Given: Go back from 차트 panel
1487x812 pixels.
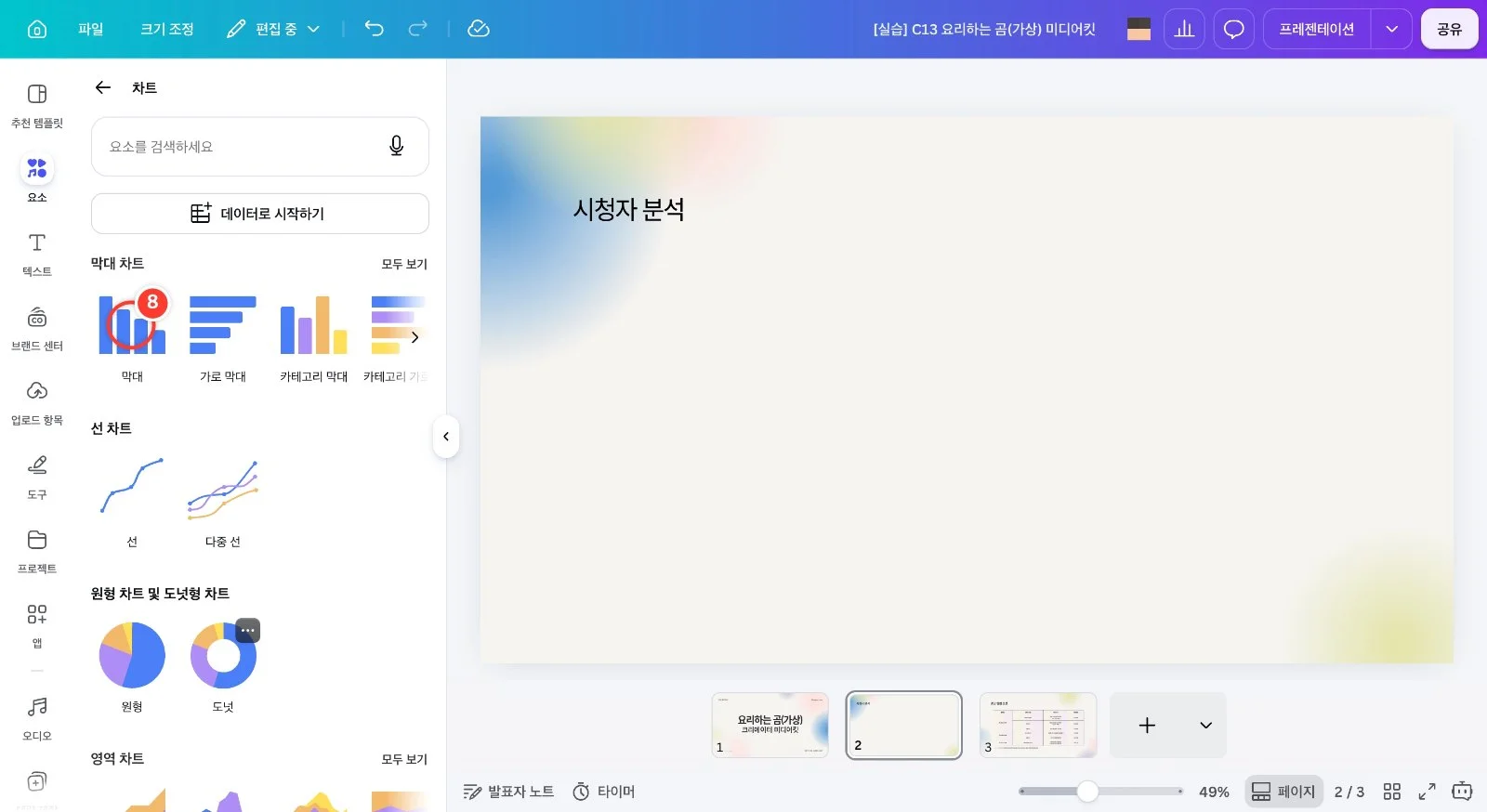Looking at the screenshot, I should 103,87.
